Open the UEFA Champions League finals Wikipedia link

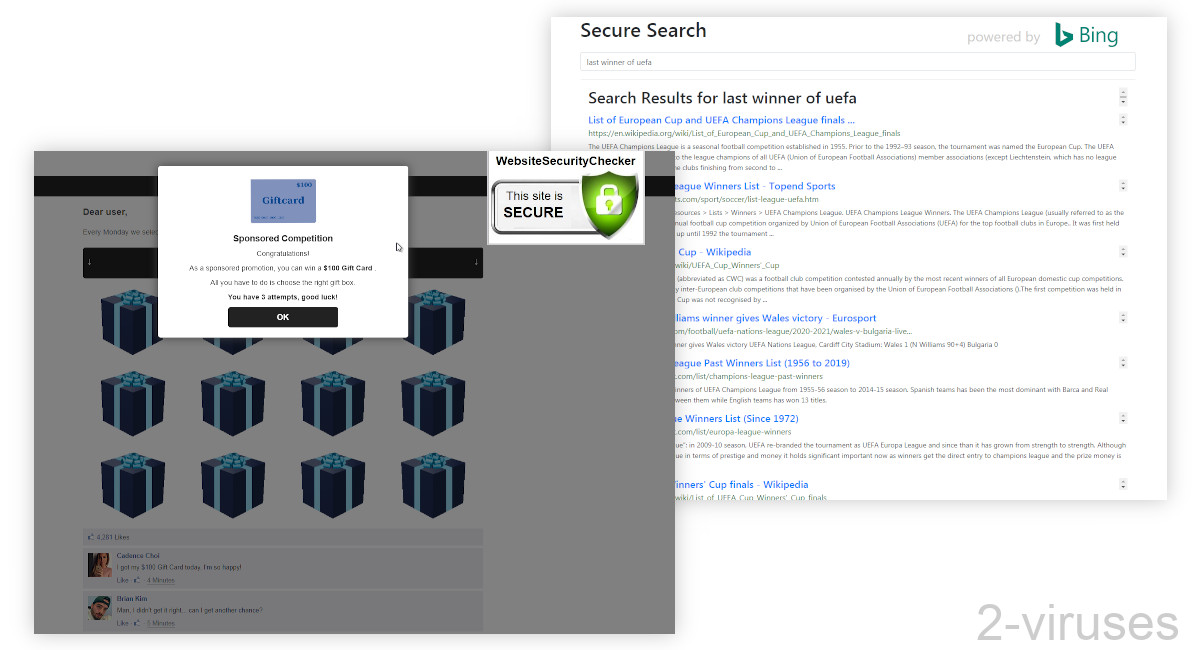pos(720,119)
